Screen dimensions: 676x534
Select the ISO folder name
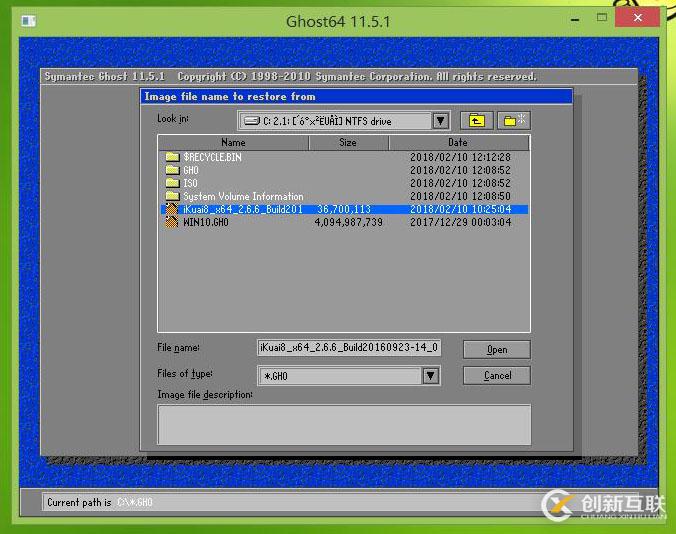pyautogui.click(x=190, y=183)
